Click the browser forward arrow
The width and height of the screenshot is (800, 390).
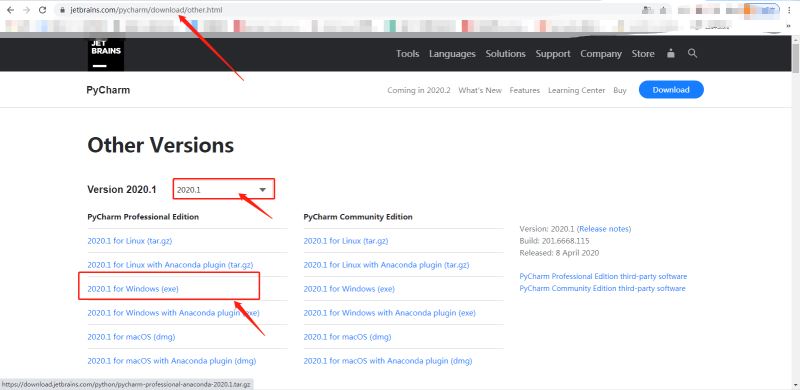click(x=27, y=10)
